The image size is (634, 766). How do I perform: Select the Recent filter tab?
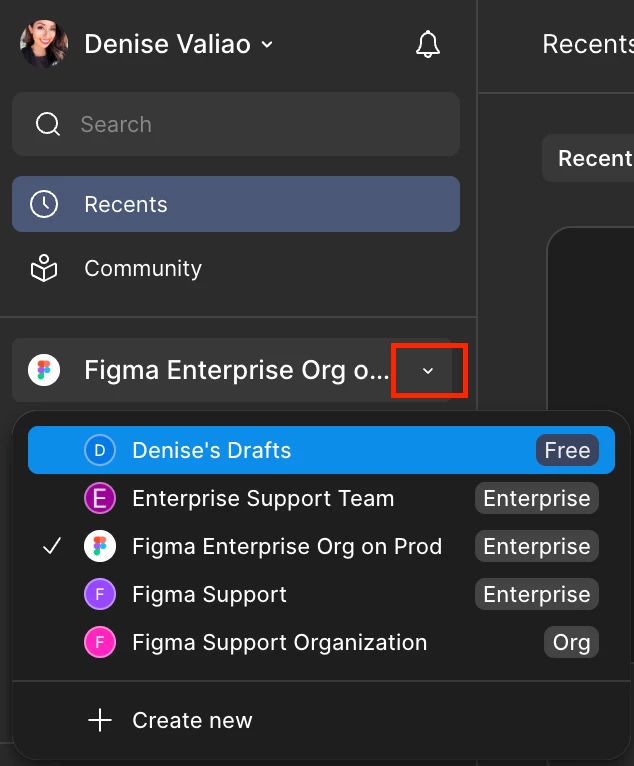click(588, 158)
